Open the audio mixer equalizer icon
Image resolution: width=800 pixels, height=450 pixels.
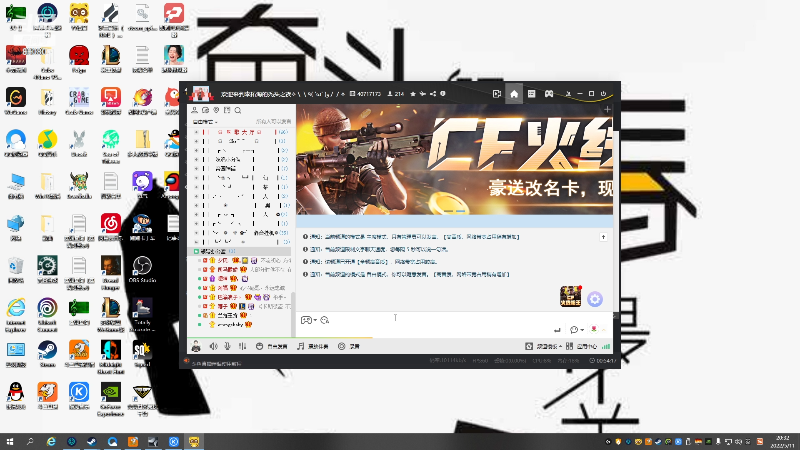pyautogui.click(x=242, y=346)
